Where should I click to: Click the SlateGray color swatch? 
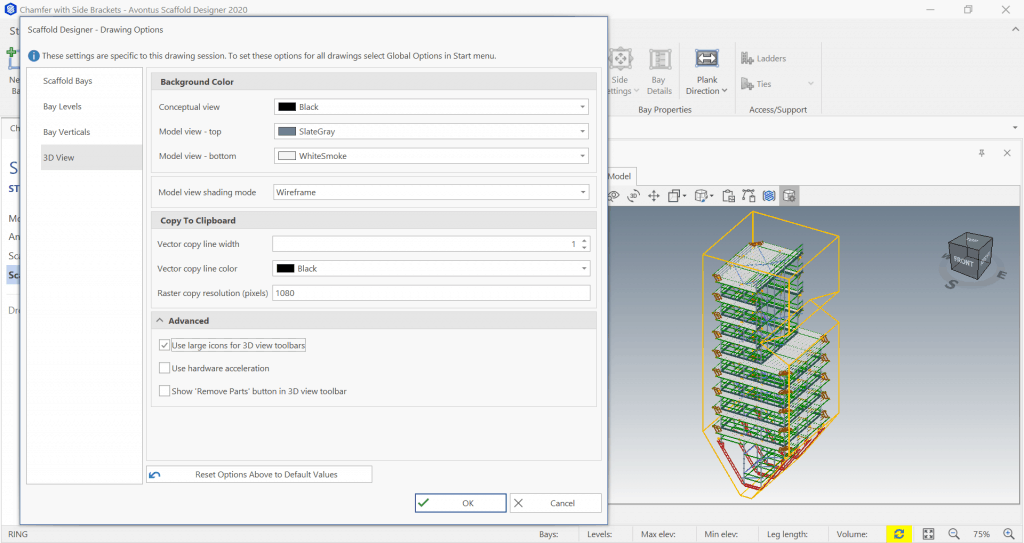[x=287, y=131]
